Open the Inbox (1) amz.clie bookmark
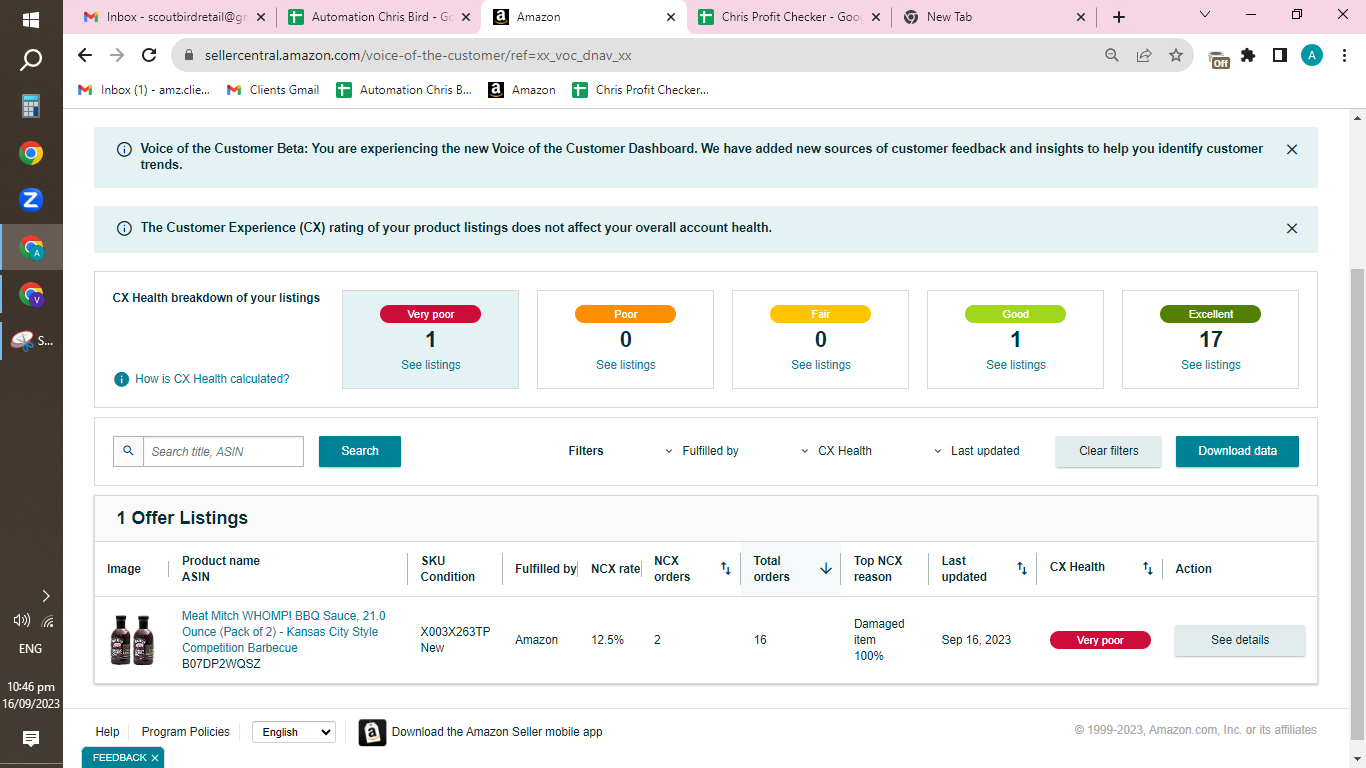This screenshot has height=768, width=1366. tap(144, 90)
